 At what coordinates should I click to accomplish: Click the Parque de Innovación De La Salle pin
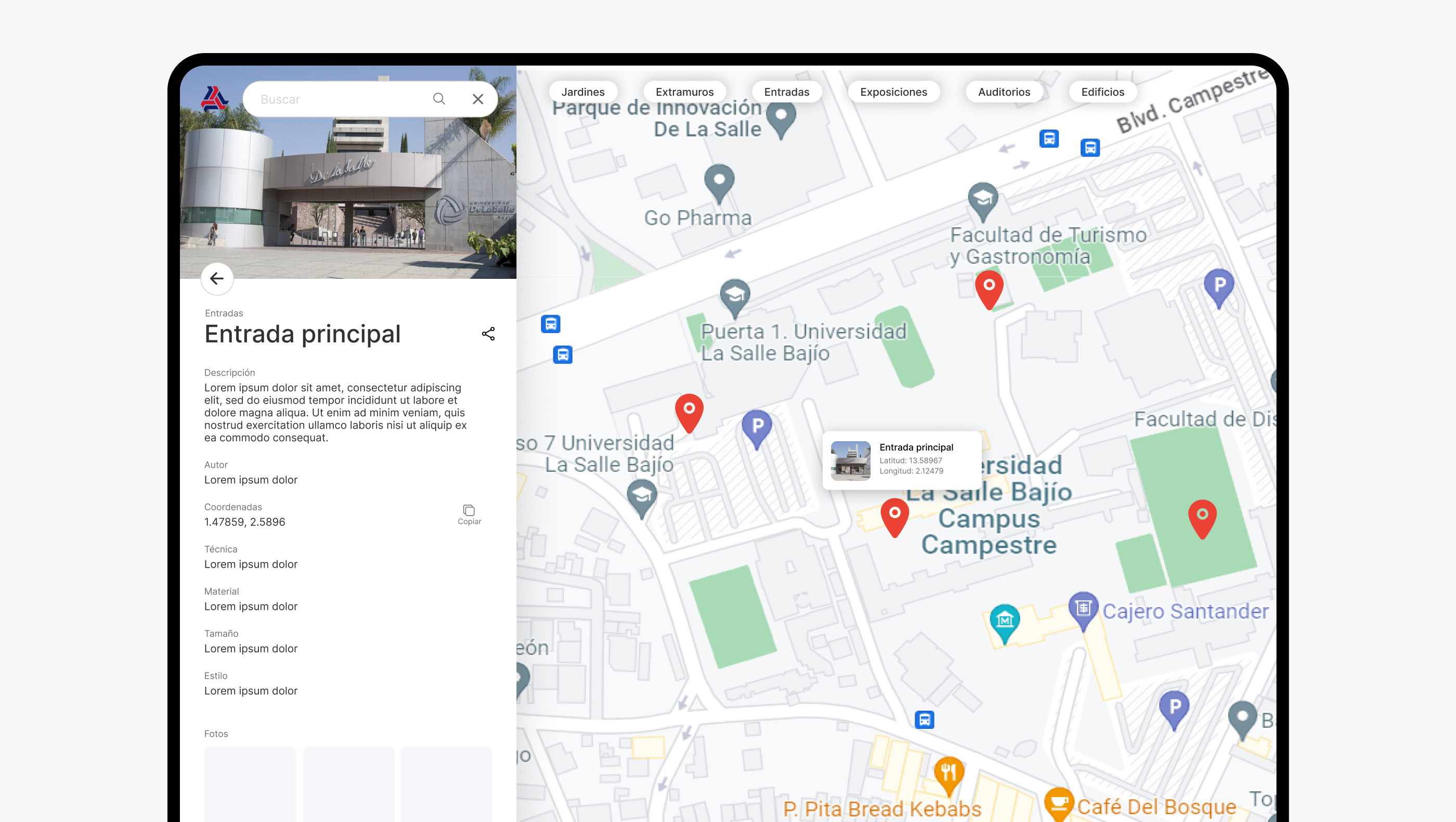(781, 120)
